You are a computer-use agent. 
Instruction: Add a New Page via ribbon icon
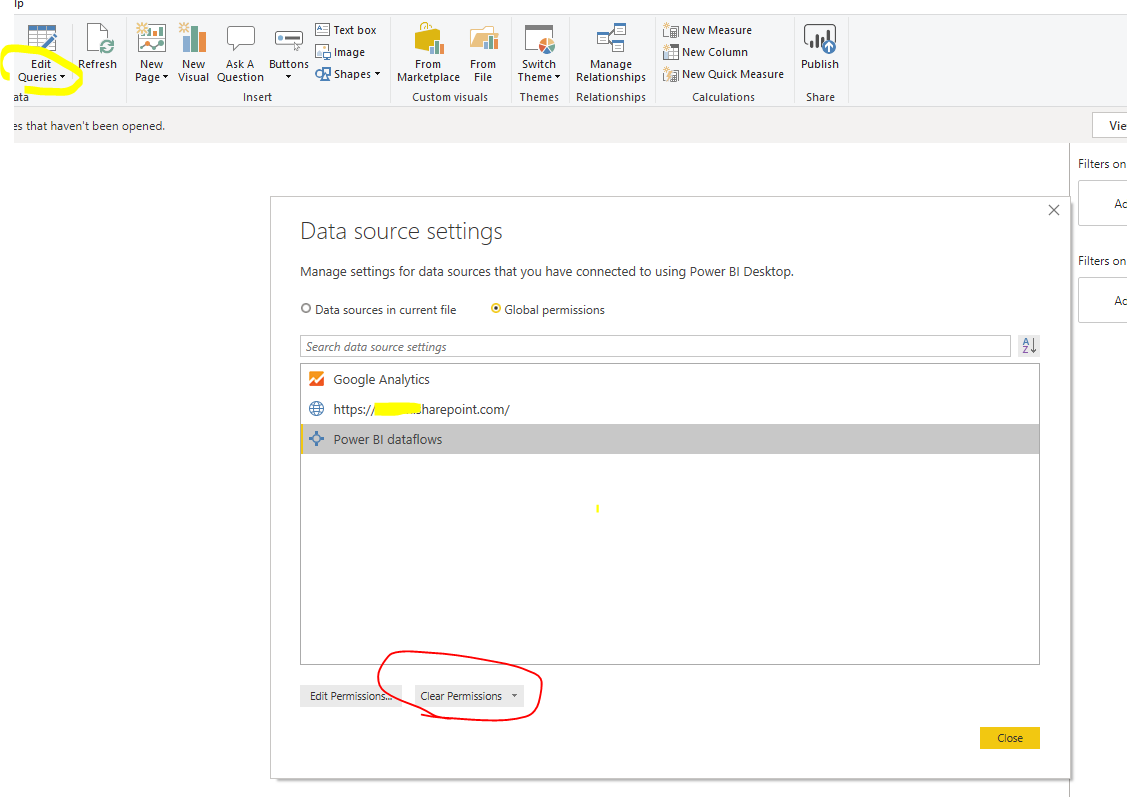click(x=152, y=39)
